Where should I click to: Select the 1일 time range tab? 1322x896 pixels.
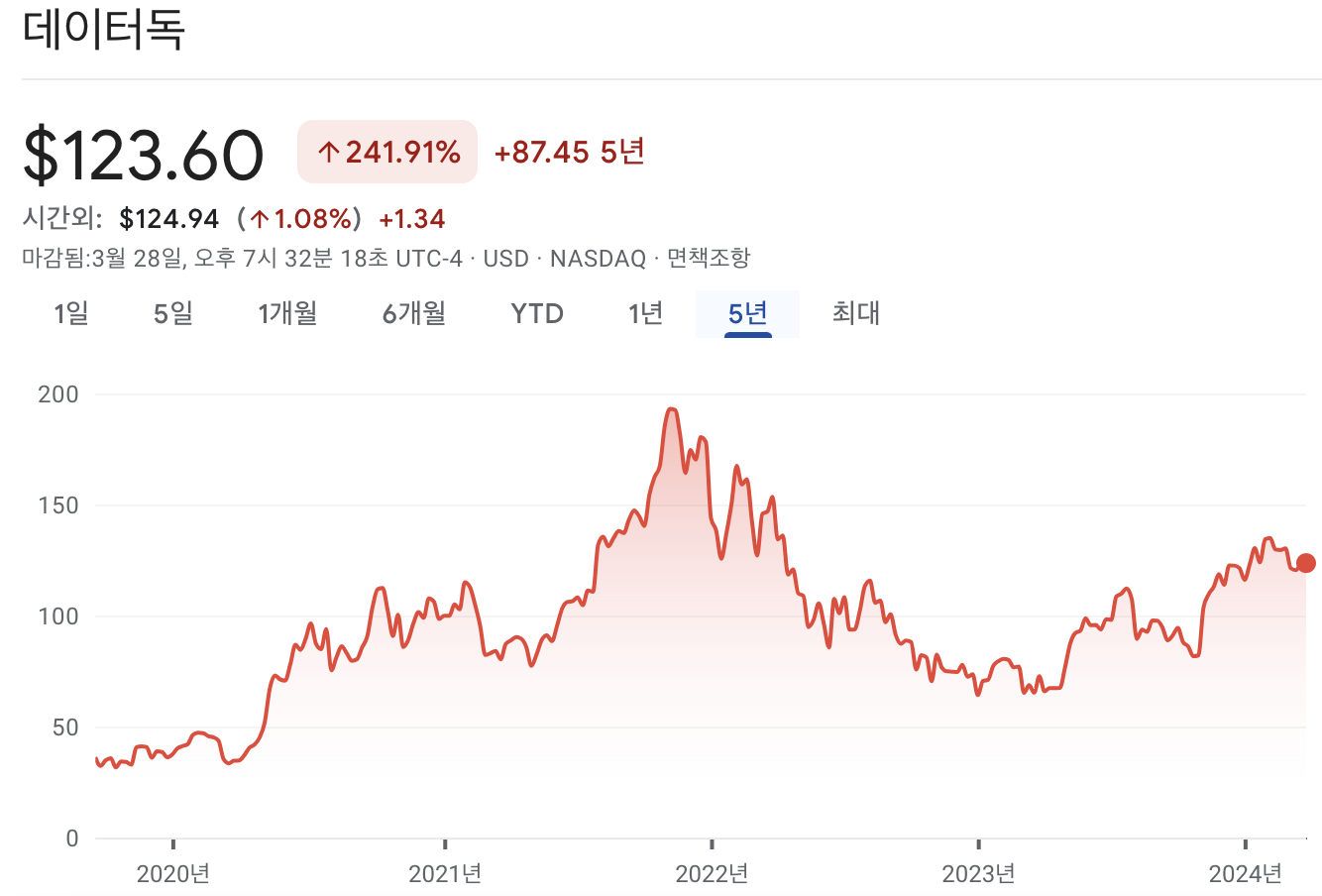[71, 313]
